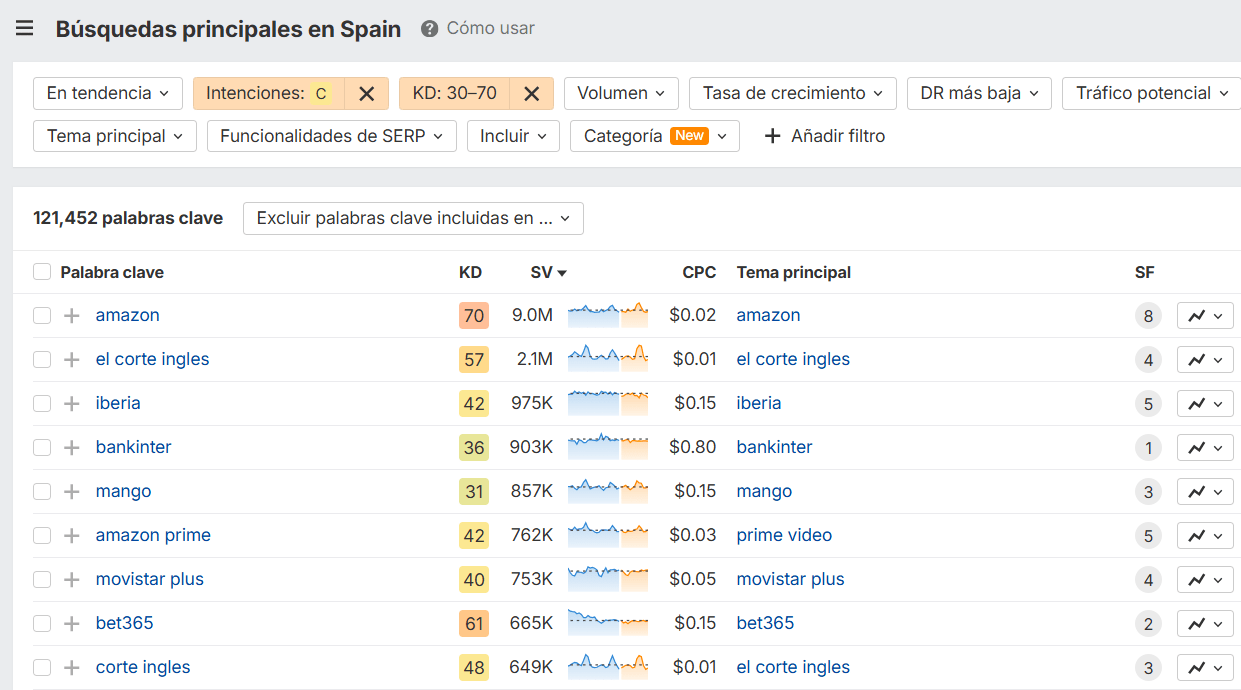Check the box for the amazon row
The height and width of the screenshot is (690, 1241).
(x=42, y=316)
